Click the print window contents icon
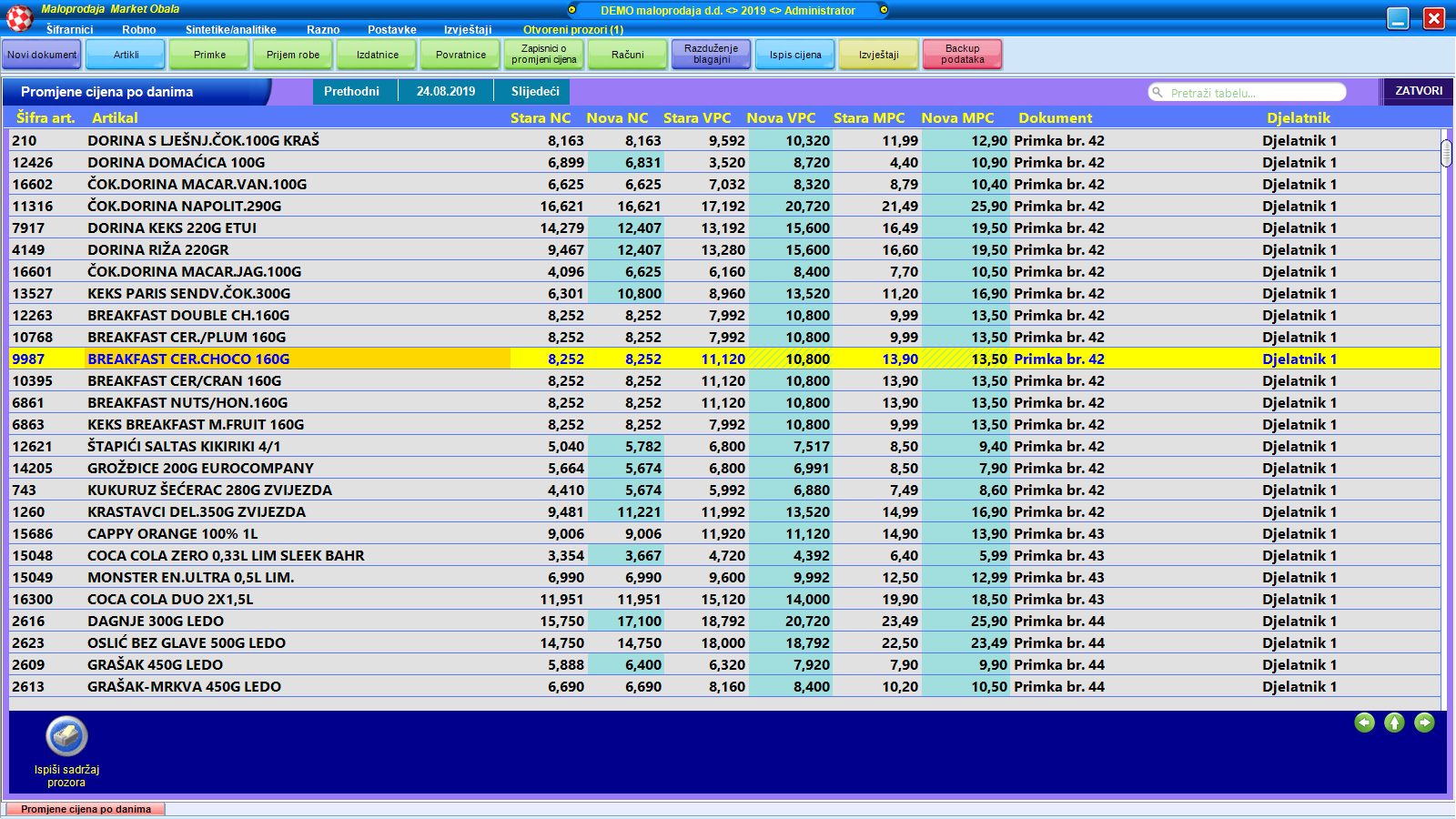Image resolution: width=1456 pixels, height=819 pixels. coord(66,736)
